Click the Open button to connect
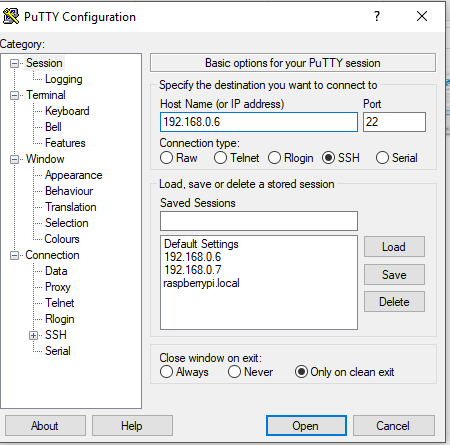Viewport: 450px width, 445px height. click(x=306, y=425)
